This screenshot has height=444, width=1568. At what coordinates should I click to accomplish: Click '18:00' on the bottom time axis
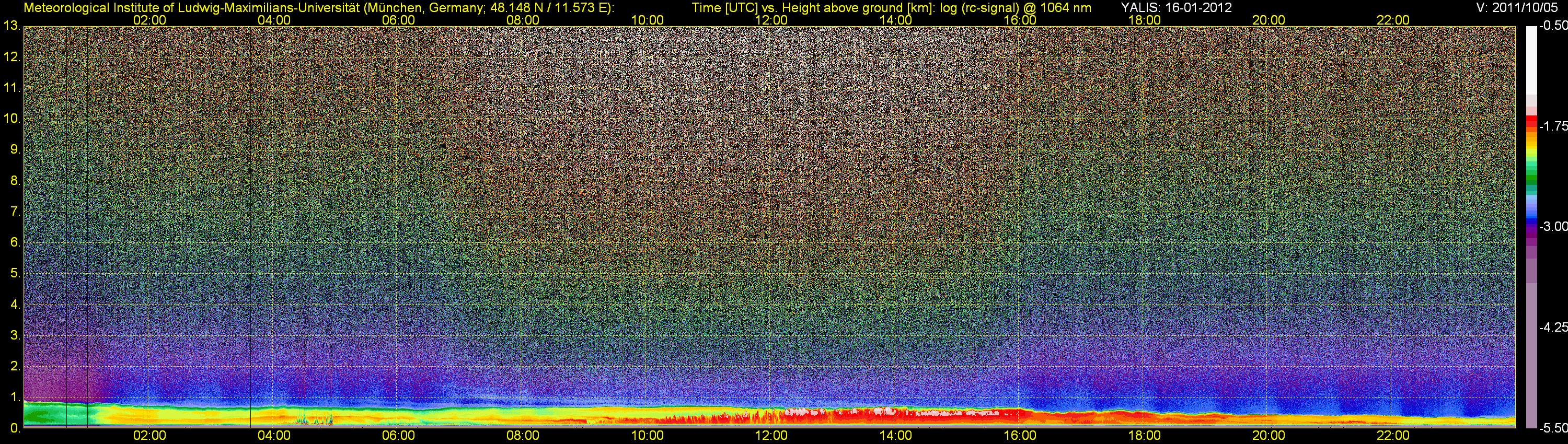click(1144, 436)
